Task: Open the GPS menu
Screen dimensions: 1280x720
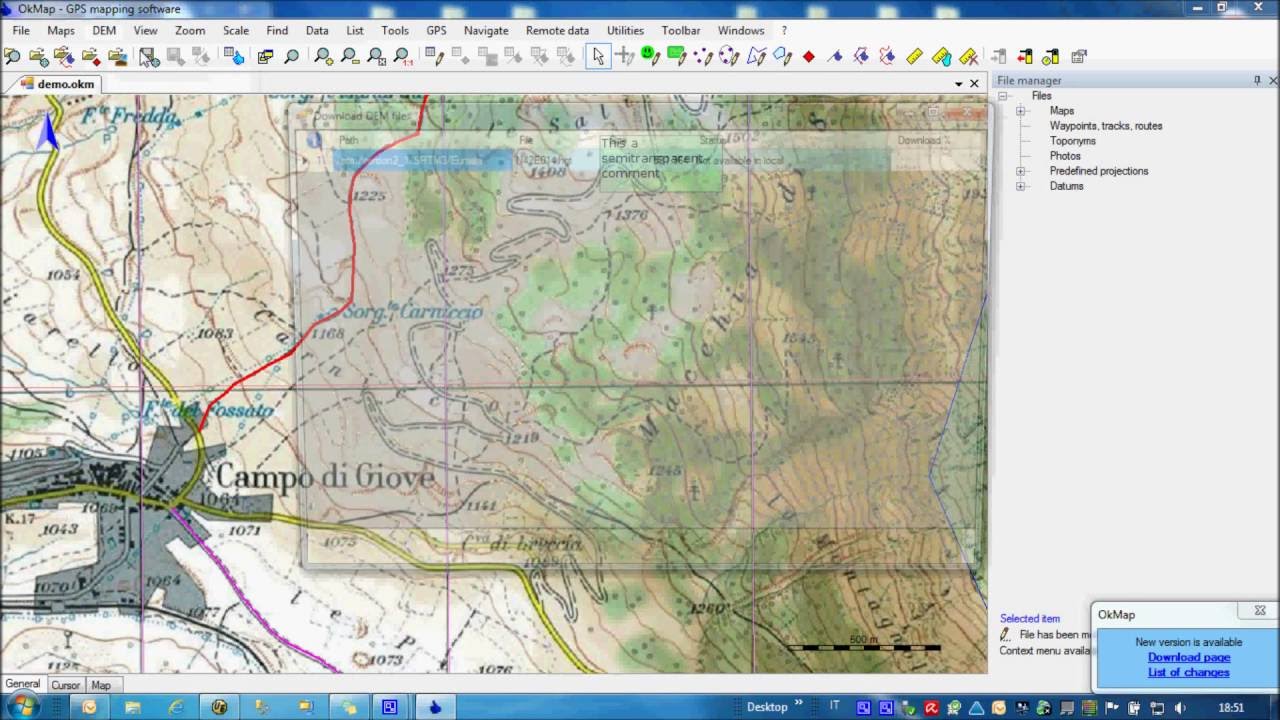Action: pos(436,30)
